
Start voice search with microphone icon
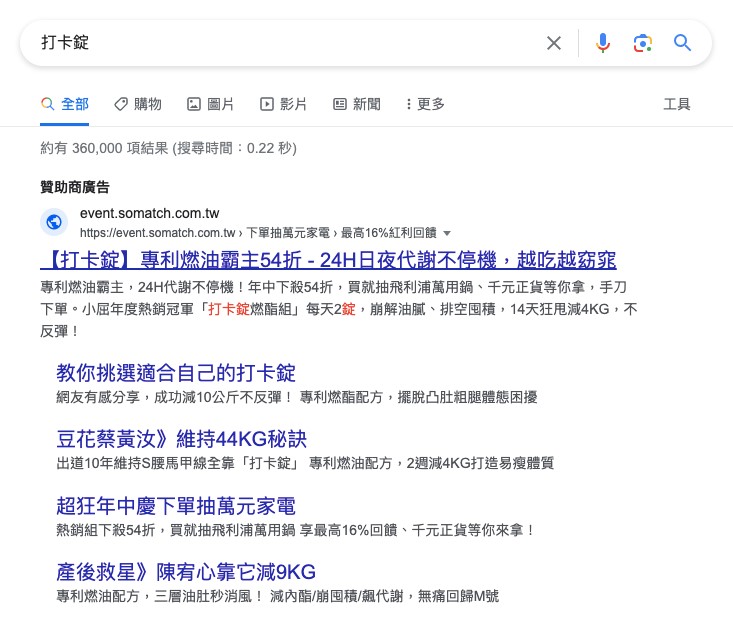point(602,43)
